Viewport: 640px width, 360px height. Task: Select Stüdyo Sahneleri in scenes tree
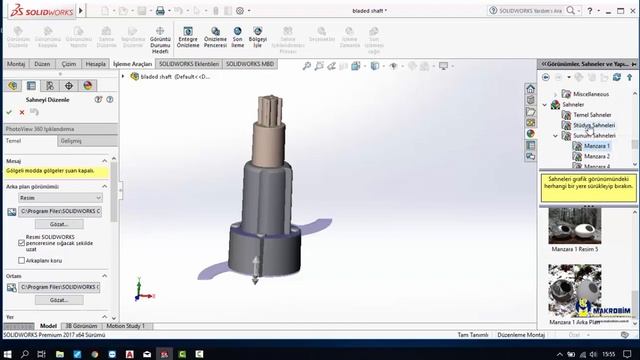(594, 125)
